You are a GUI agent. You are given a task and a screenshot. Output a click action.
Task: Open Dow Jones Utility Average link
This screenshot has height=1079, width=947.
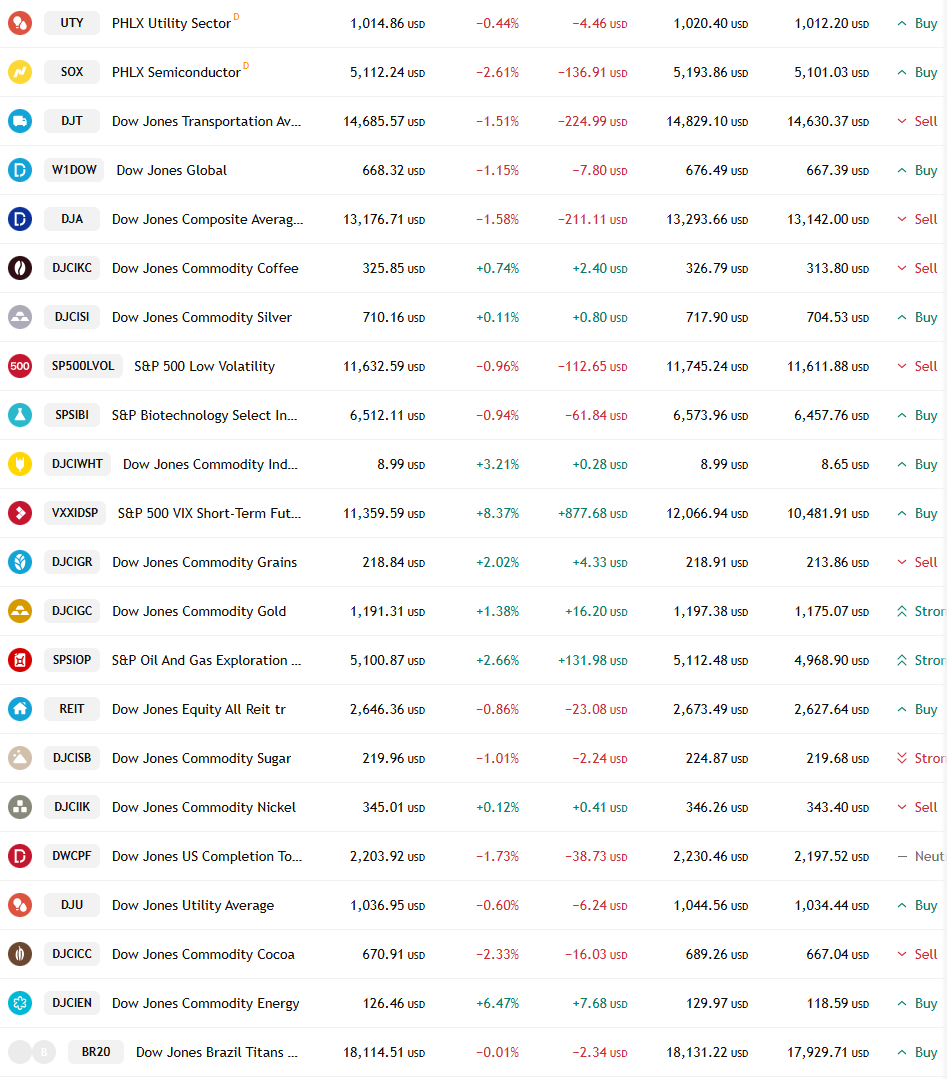click(x=193, y=906)
